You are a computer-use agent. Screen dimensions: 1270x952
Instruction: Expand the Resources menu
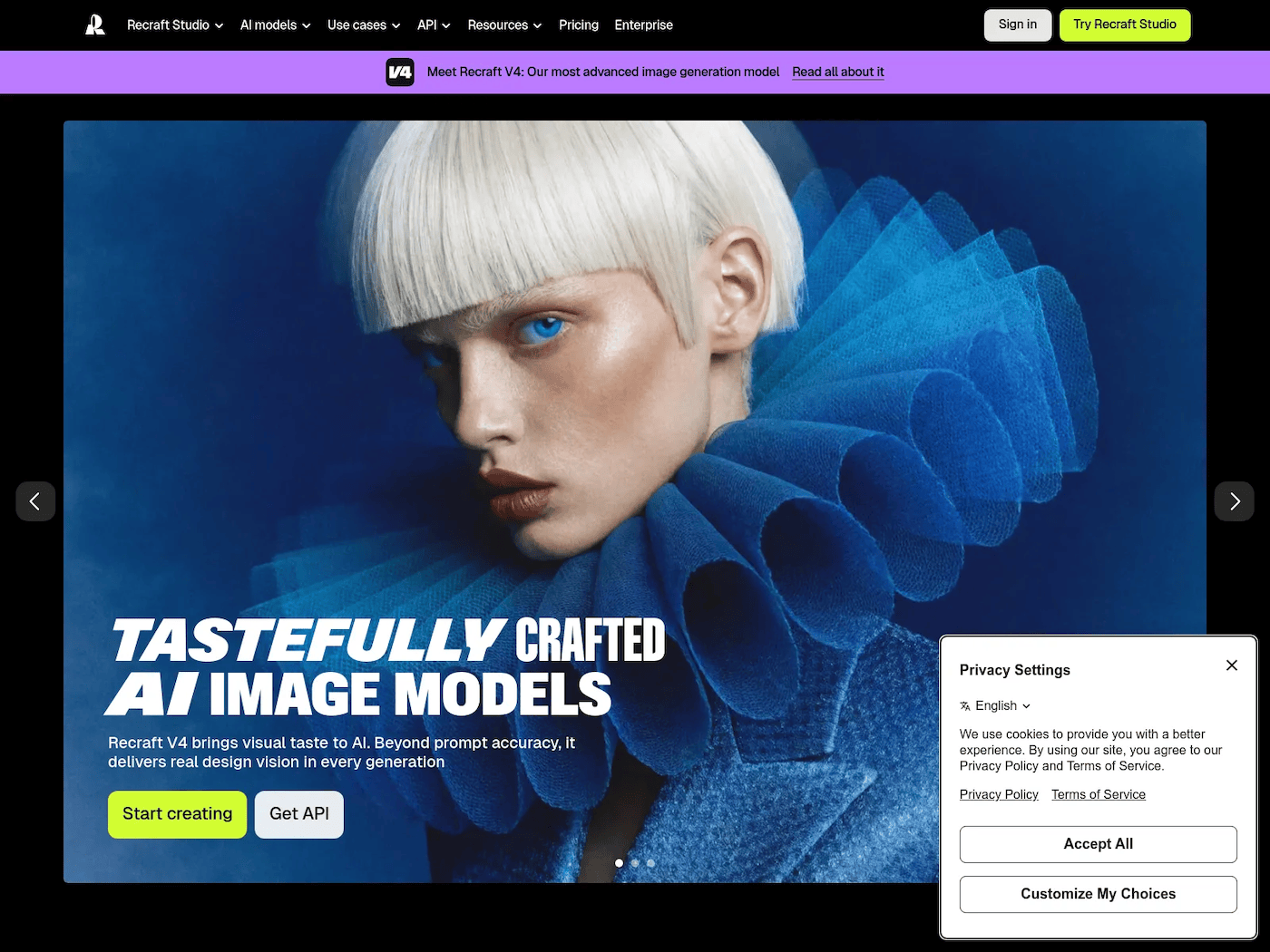tap(504, 25)
